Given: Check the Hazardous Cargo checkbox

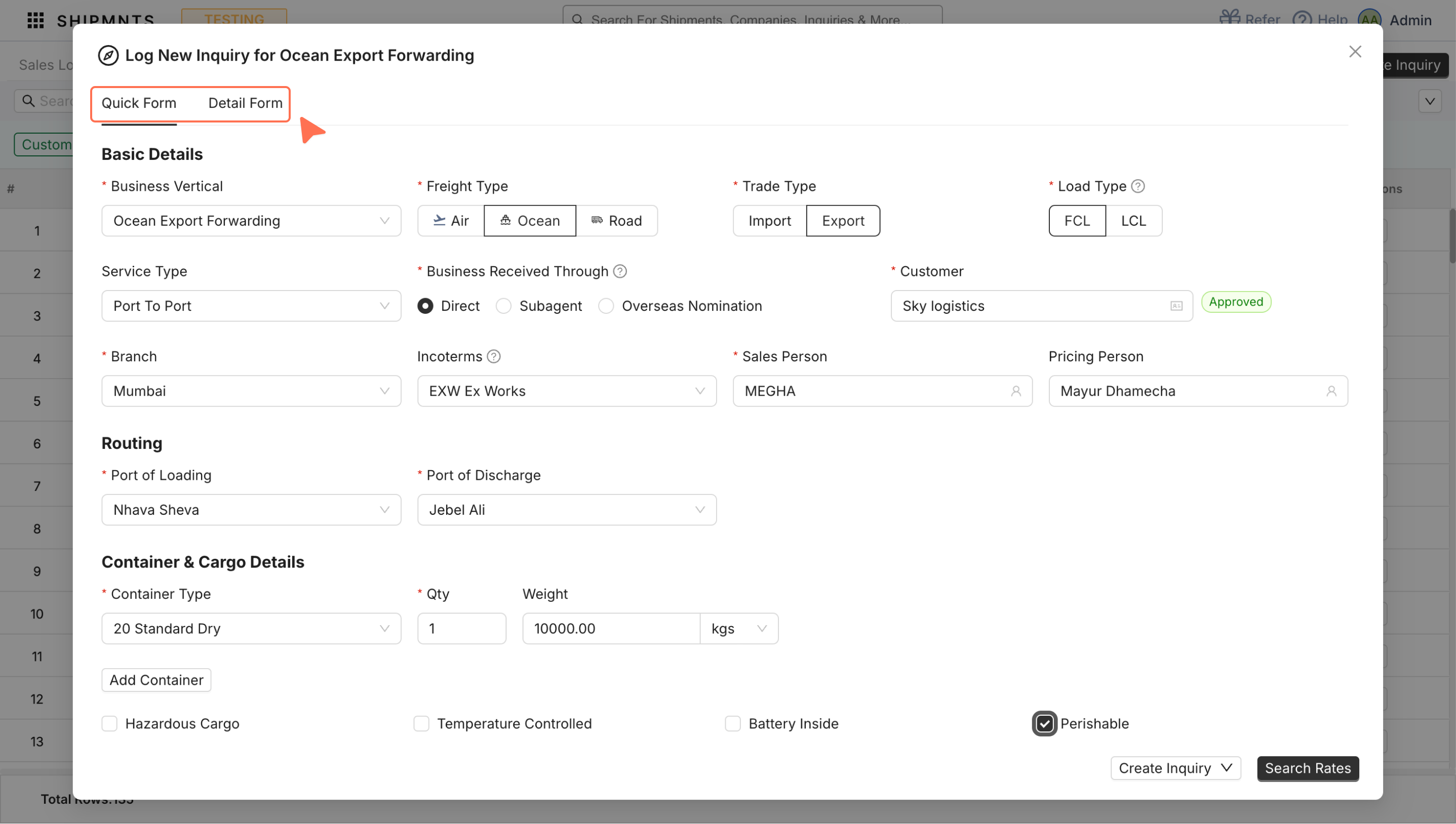Looking at the screenshot, I should click(109, 724).
